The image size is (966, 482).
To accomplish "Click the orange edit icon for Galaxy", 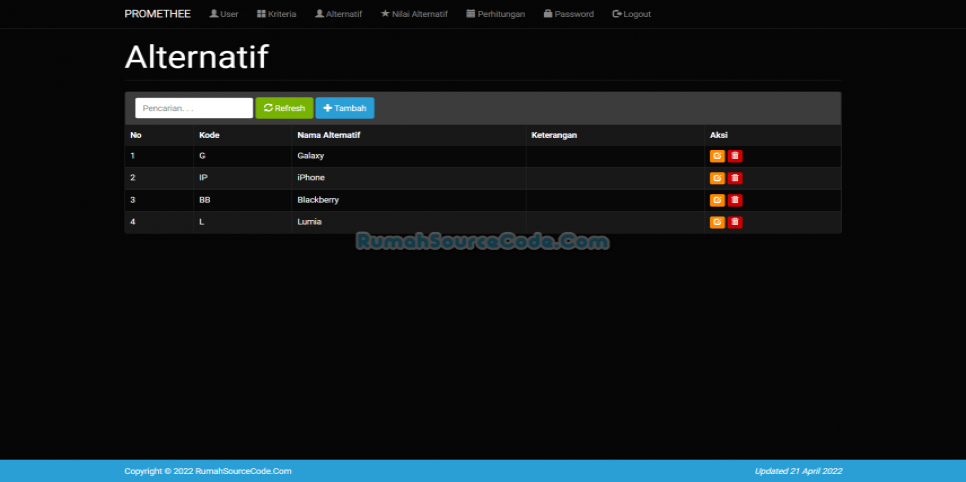I will pos(717,156).
